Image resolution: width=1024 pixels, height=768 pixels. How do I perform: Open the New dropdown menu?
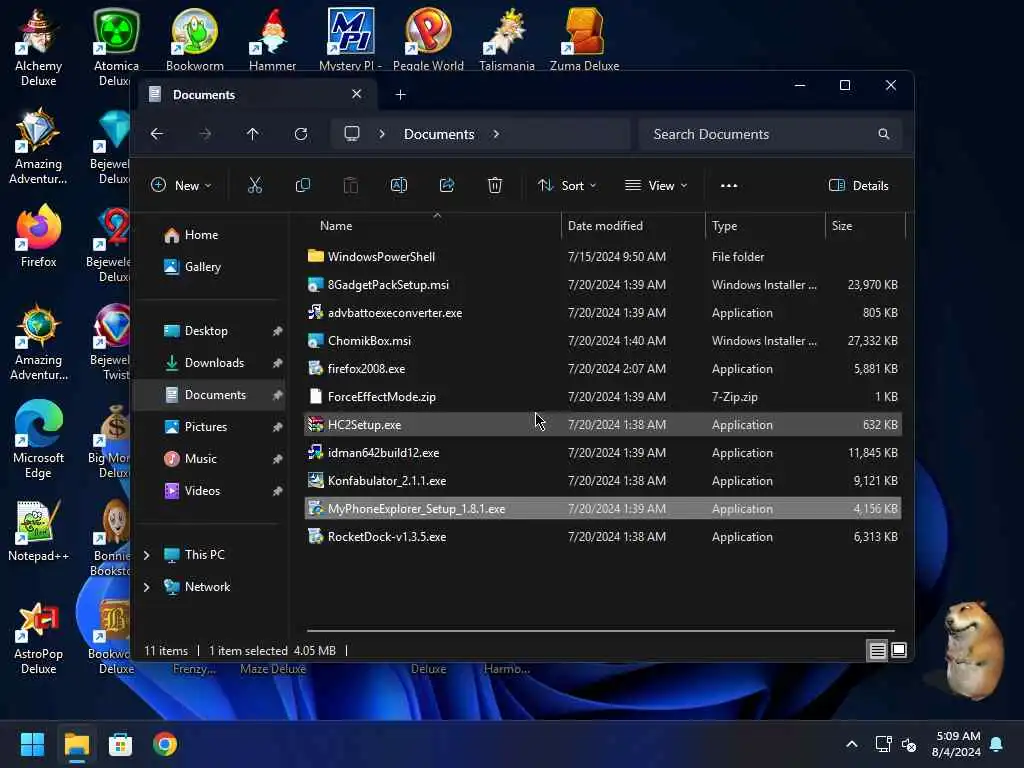tap(181, 185)
